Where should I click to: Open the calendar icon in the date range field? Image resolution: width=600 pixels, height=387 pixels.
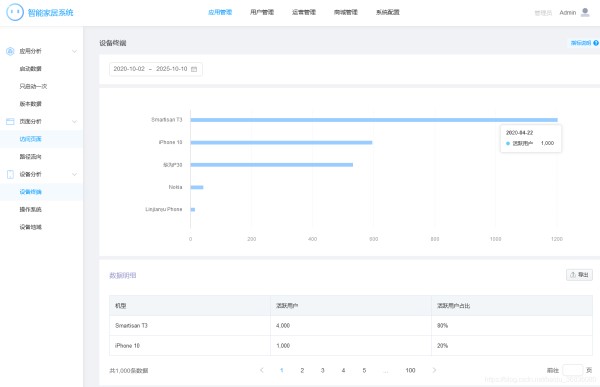(194, 69)
